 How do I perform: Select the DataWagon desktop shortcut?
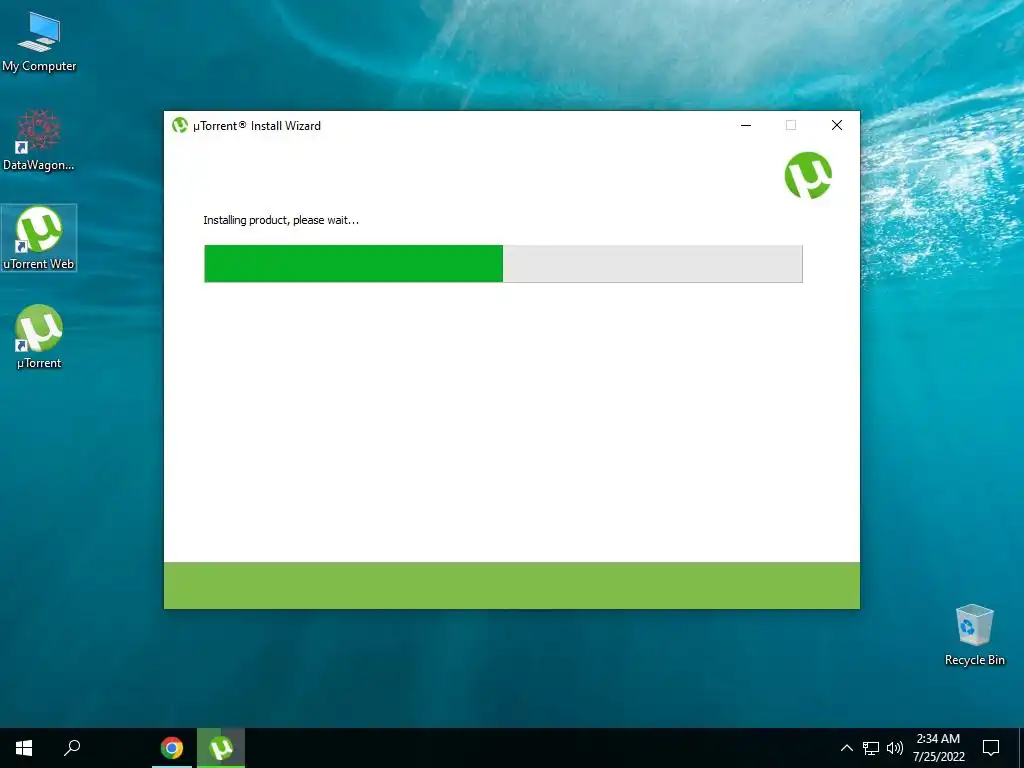click(39, 140)
